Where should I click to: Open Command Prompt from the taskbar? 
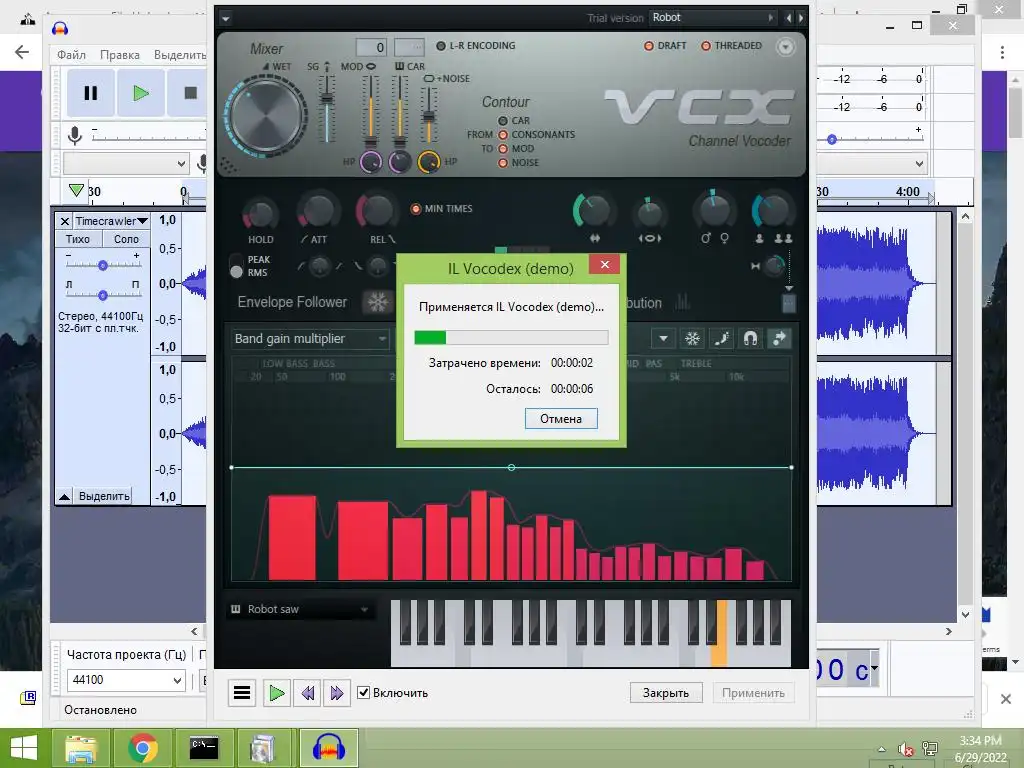click(x=204, y=748)
